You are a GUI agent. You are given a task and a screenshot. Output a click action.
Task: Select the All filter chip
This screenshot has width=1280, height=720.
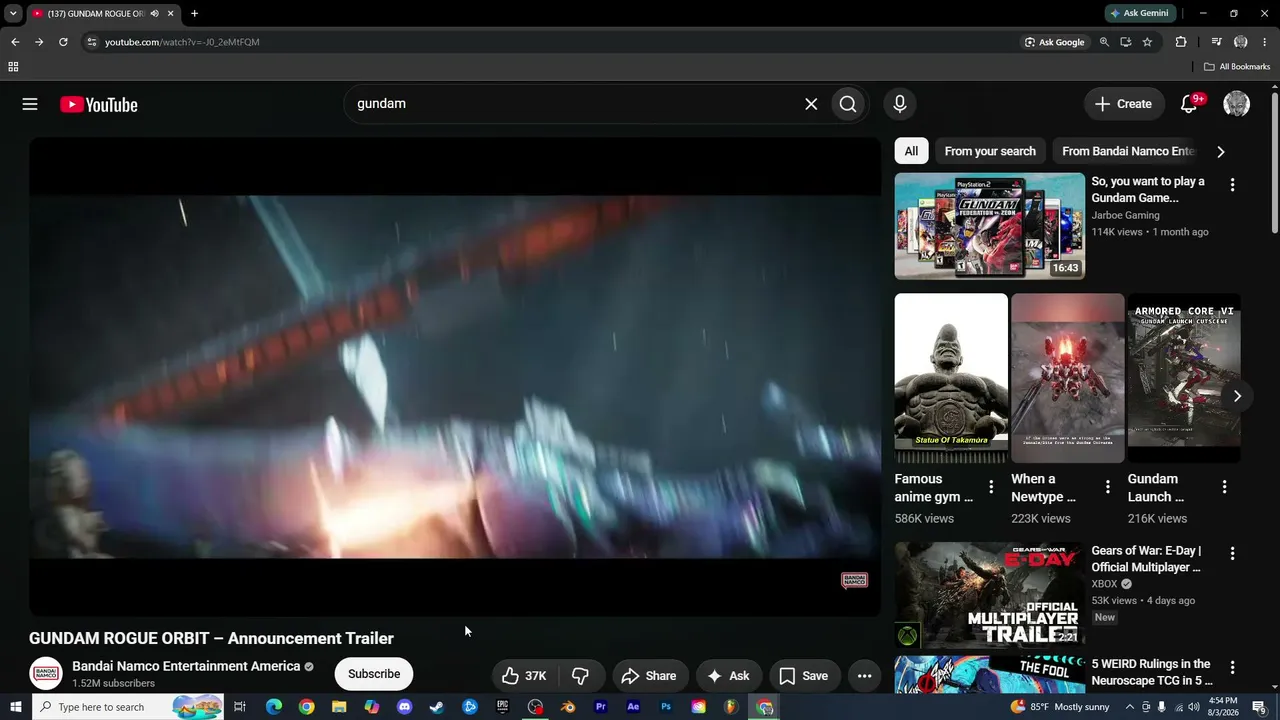coord(911,151)
